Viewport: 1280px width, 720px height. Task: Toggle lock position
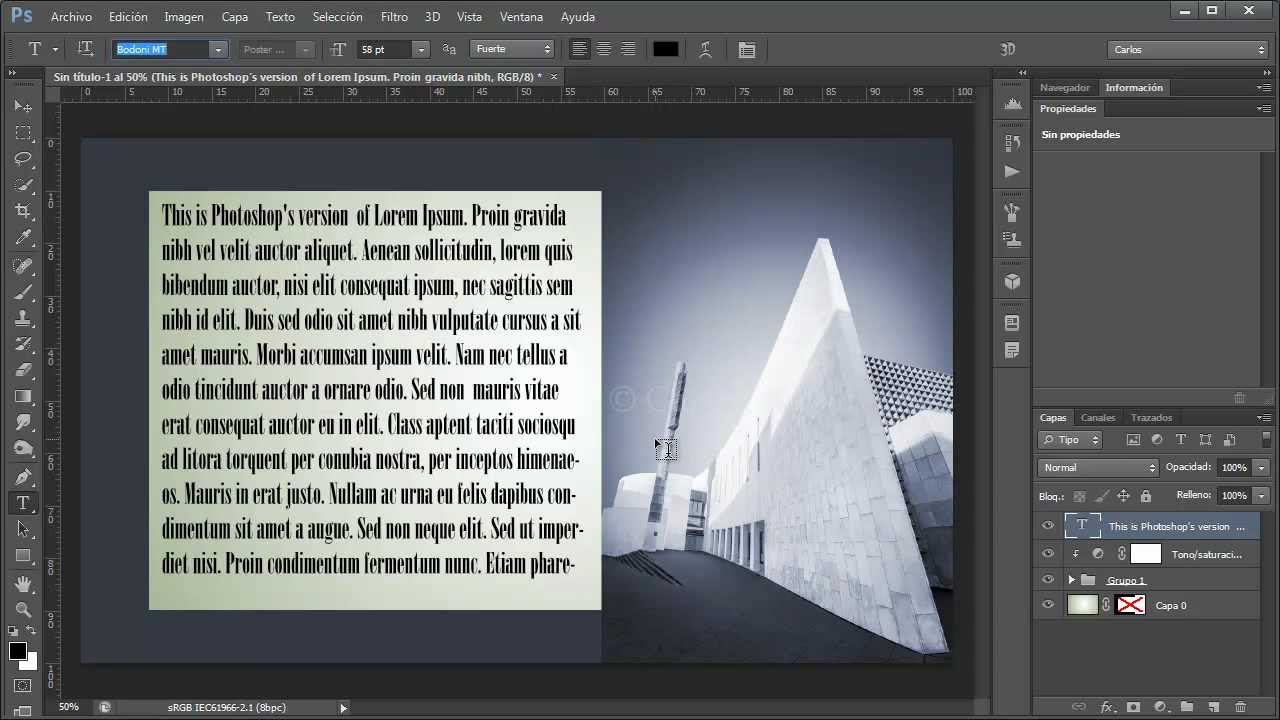1123,496
